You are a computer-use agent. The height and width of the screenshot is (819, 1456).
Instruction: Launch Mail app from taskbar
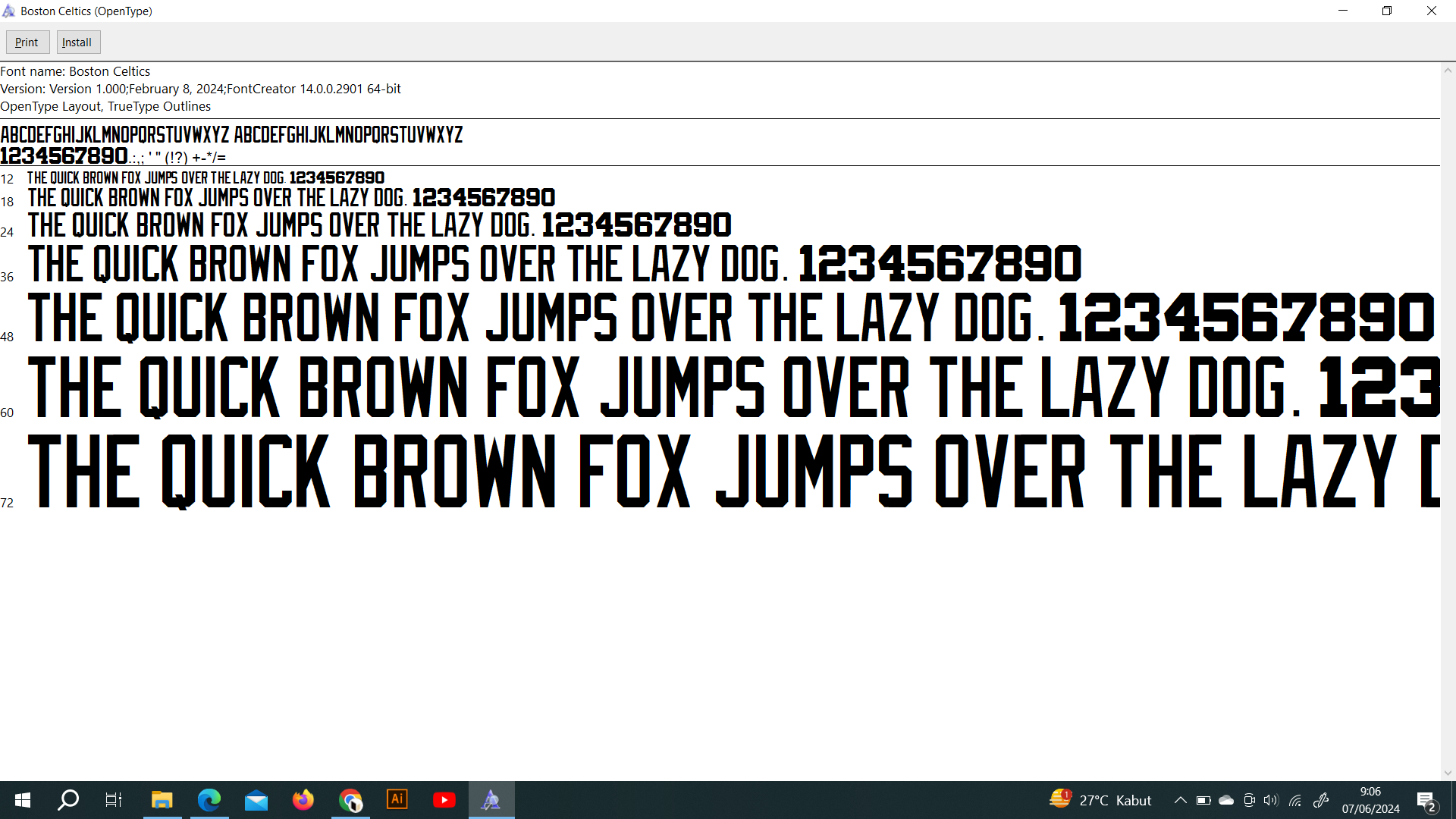(x=256, y=800)
